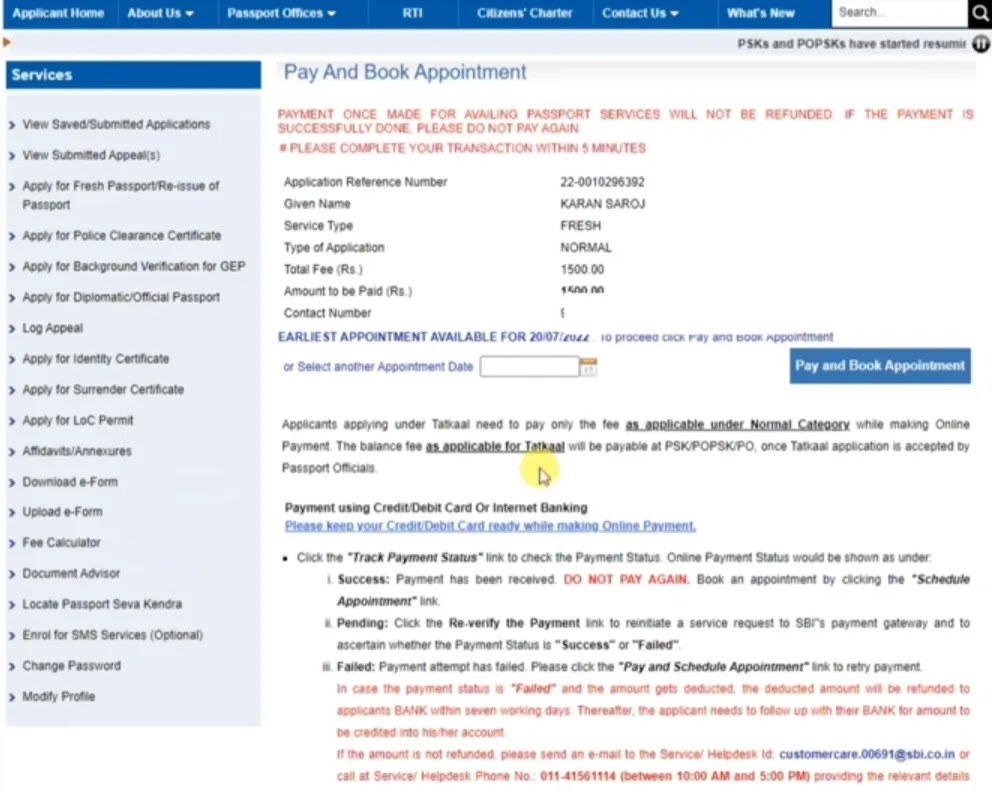The image size is (992, 792).
Task: Click the search magnifier icon
Action: point(980,12)
